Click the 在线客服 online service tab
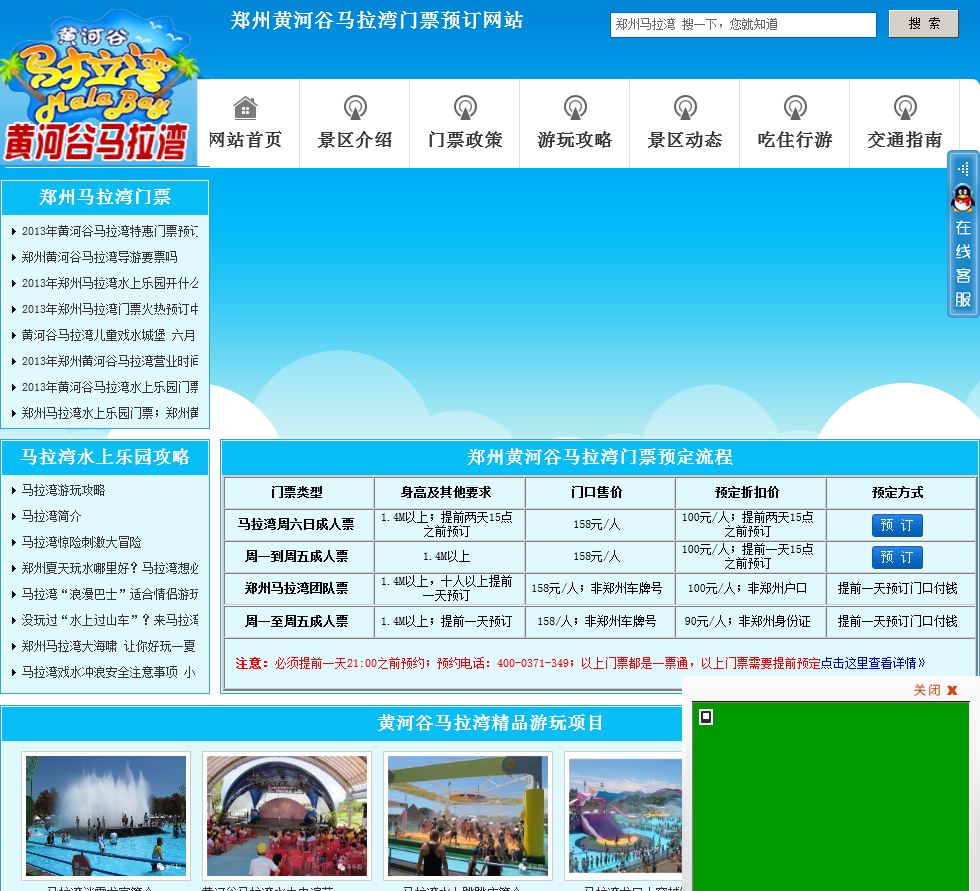 [x=963, y=262]
